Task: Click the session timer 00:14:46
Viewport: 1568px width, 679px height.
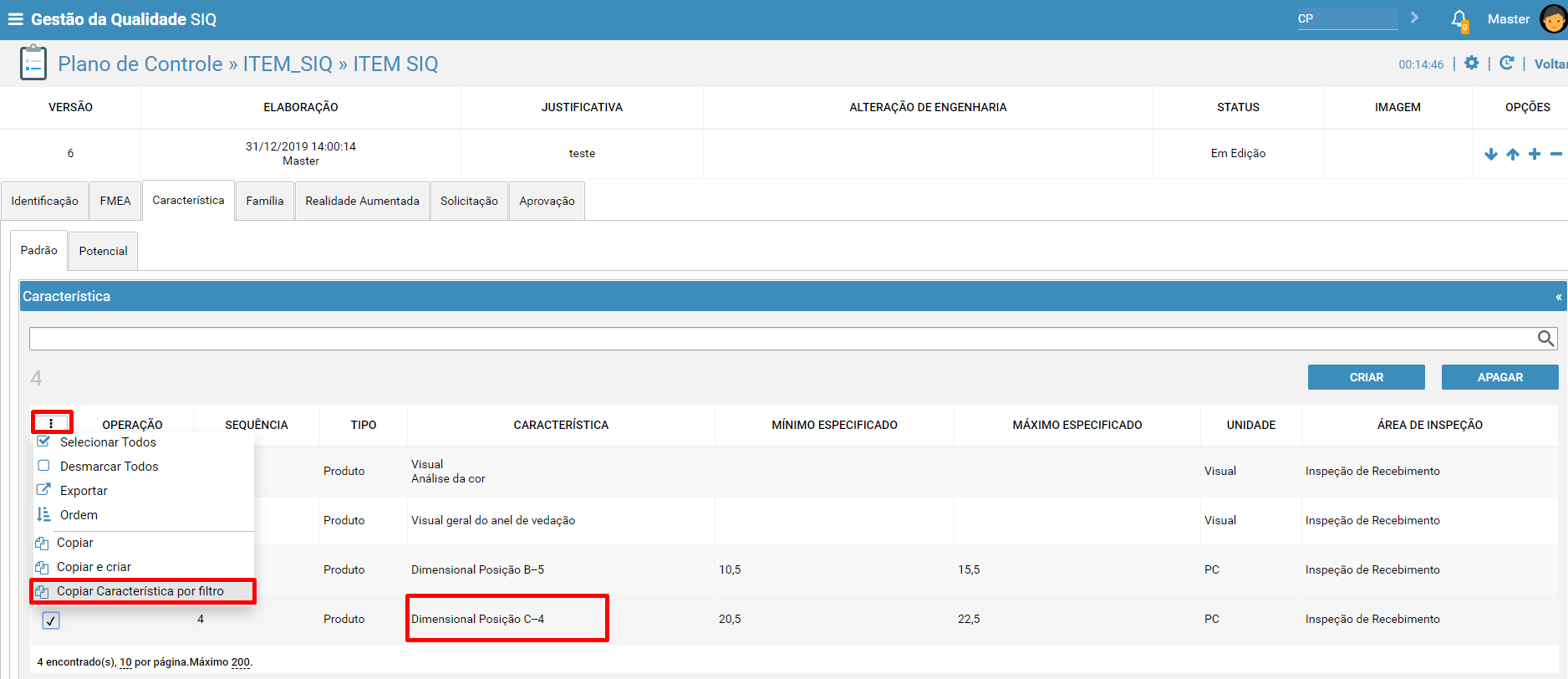Action: [x=1421, y=64]
